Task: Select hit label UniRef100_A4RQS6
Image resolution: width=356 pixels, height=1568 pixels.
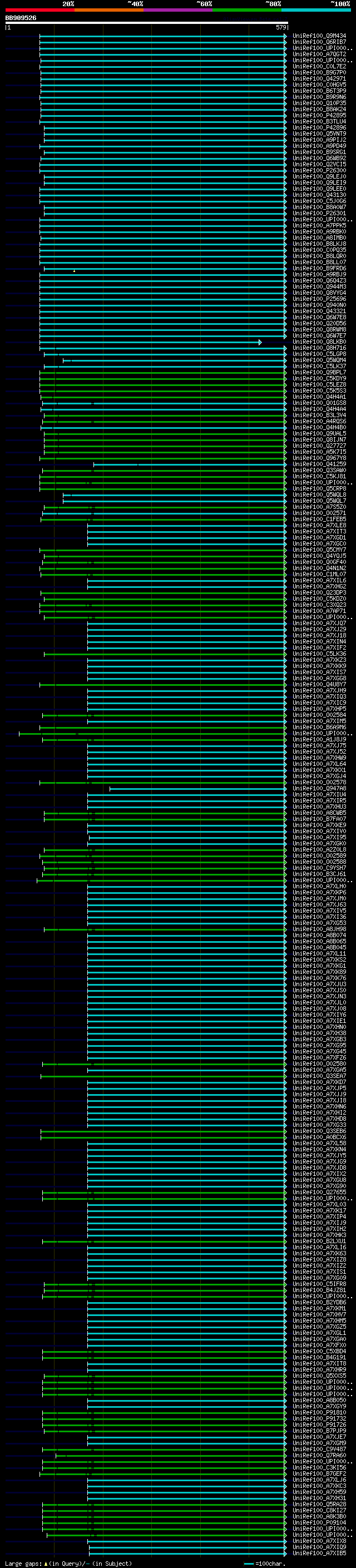Action: pyautogui.click(x=319, y=421)
